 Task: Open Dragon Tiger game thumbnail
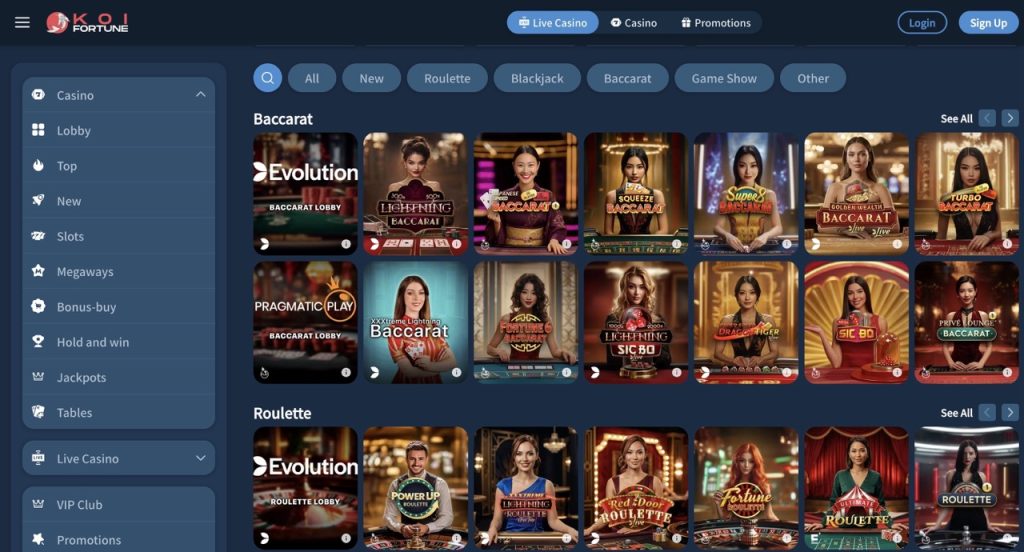tap(746, 322)
